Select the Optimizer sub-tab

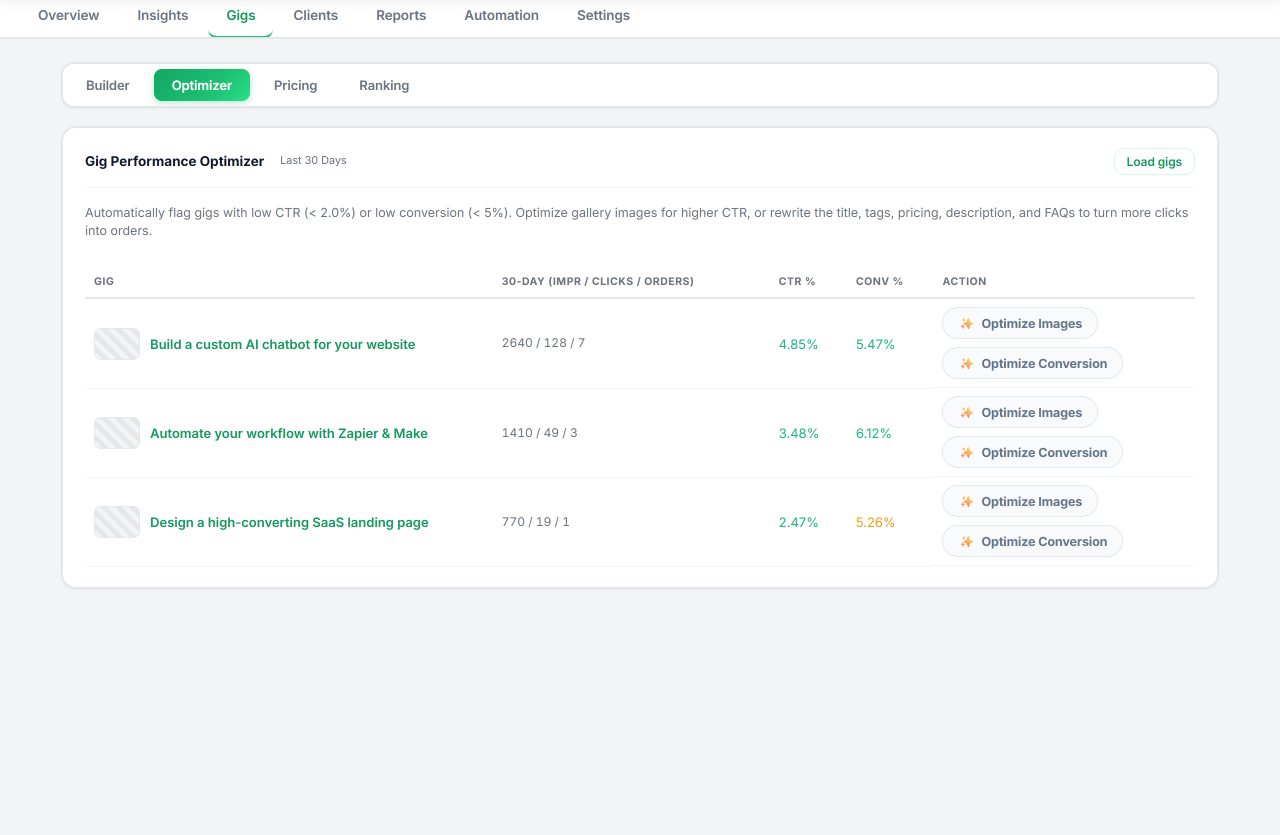pos(202,85)
